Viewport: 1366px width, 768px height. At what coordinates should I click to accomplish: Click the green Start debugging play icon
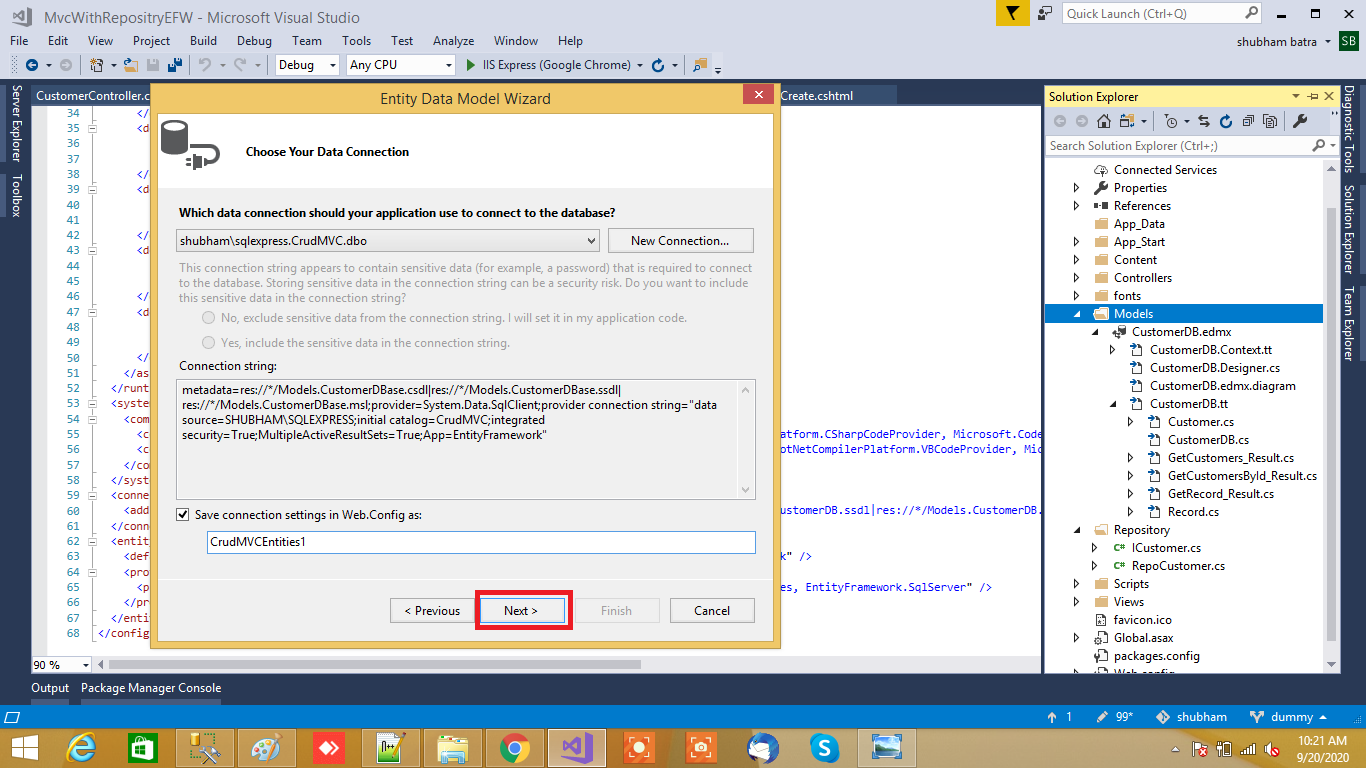[472, 65]
